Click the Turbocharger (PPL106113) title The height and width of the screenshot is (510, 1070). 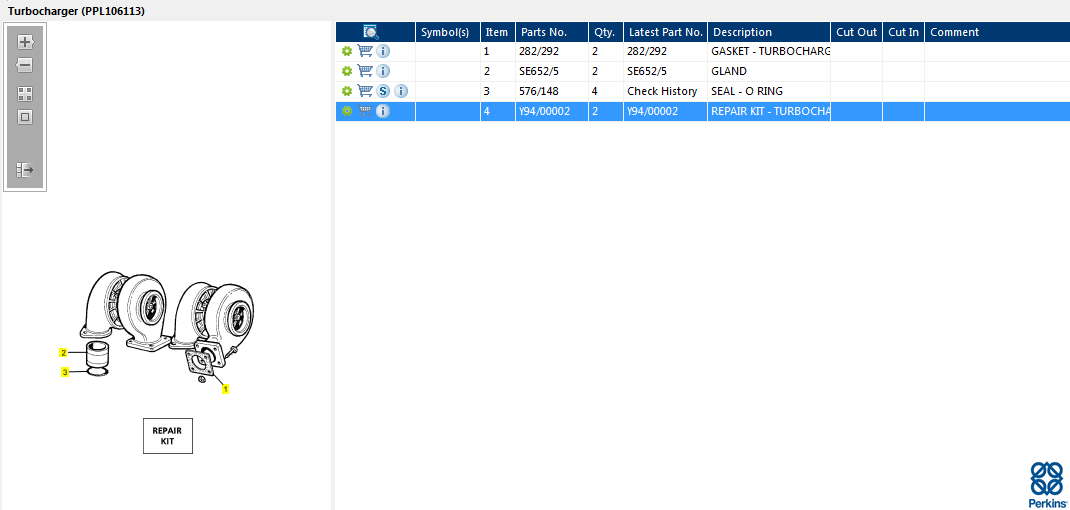76,12
